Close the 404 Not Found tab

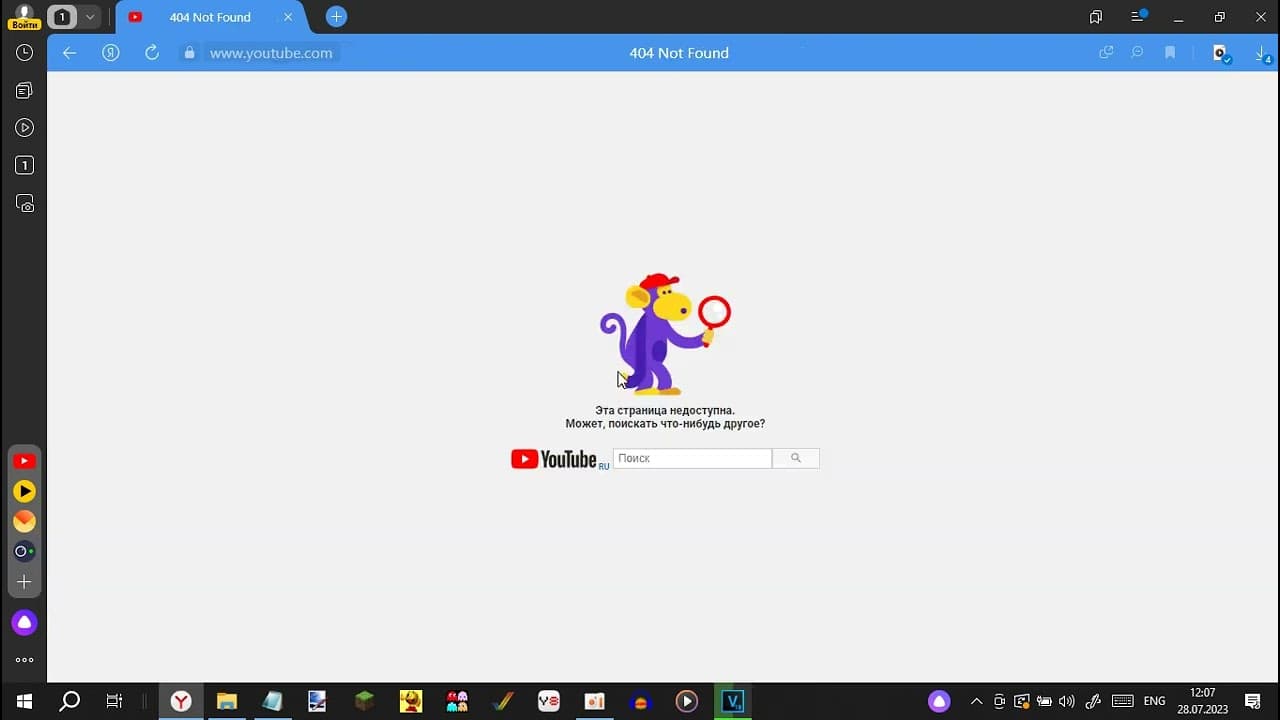[289, 17]
